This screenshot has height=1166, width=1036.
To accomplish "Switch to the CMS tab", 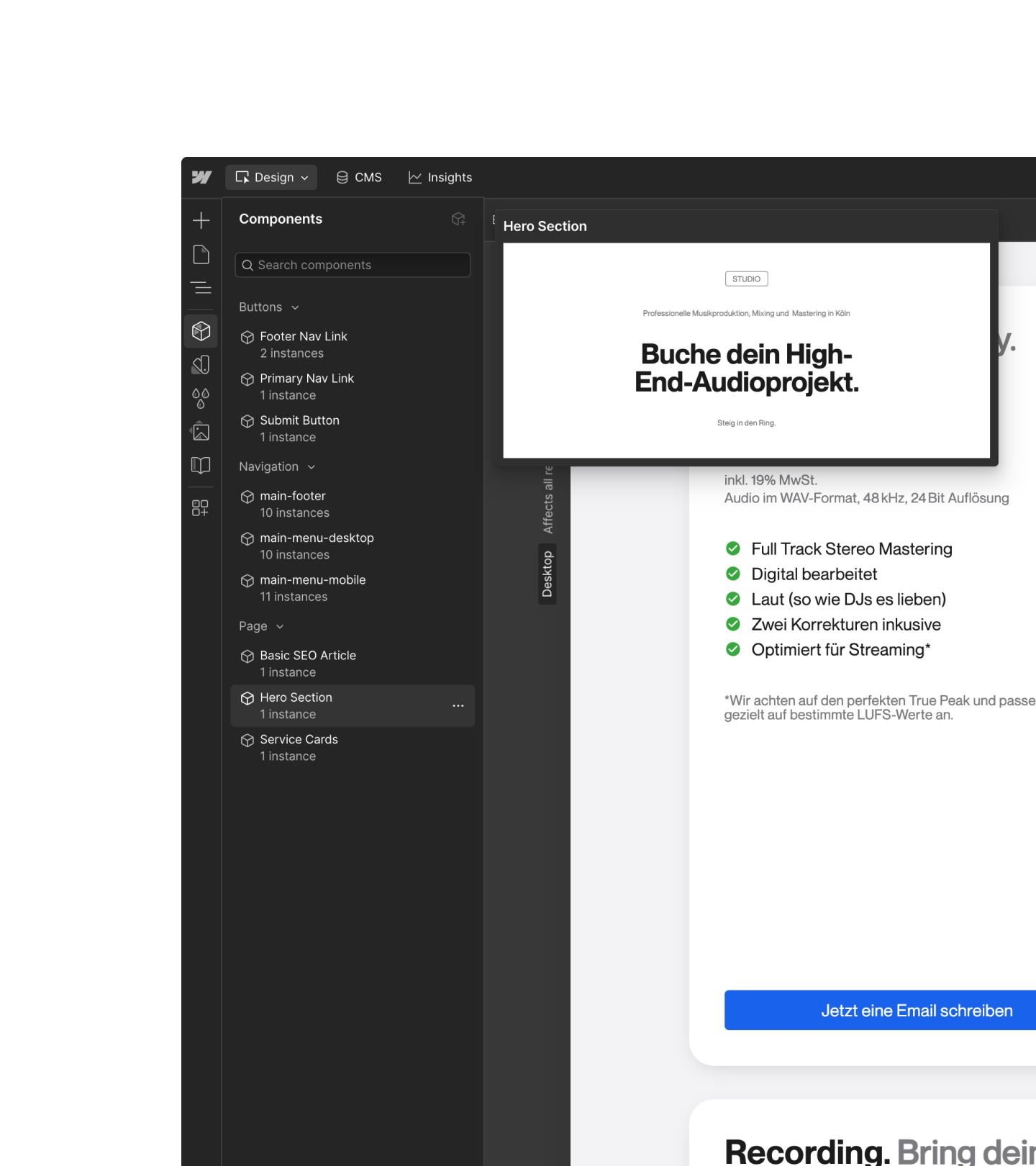I will point(359,177).
